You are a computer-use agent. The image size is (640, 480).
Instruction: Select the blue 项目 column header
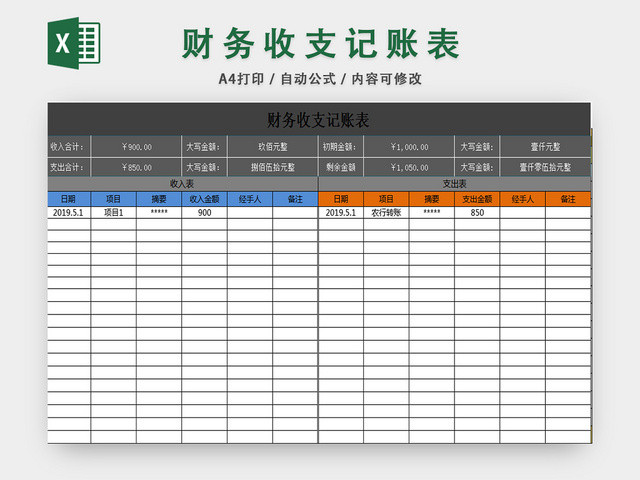click(x=113, y=199)
